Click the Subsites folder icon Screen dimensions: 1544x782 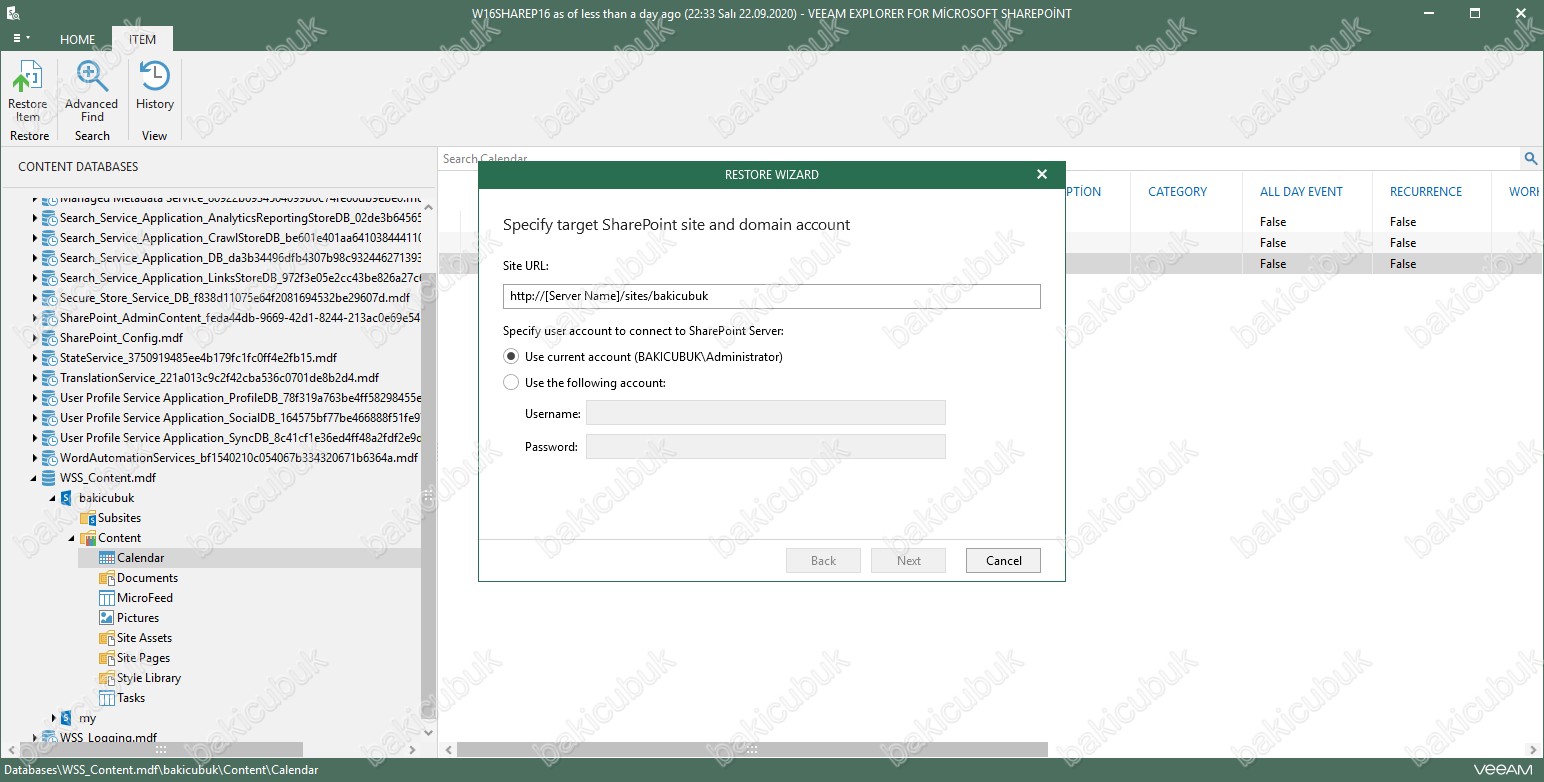88,518
